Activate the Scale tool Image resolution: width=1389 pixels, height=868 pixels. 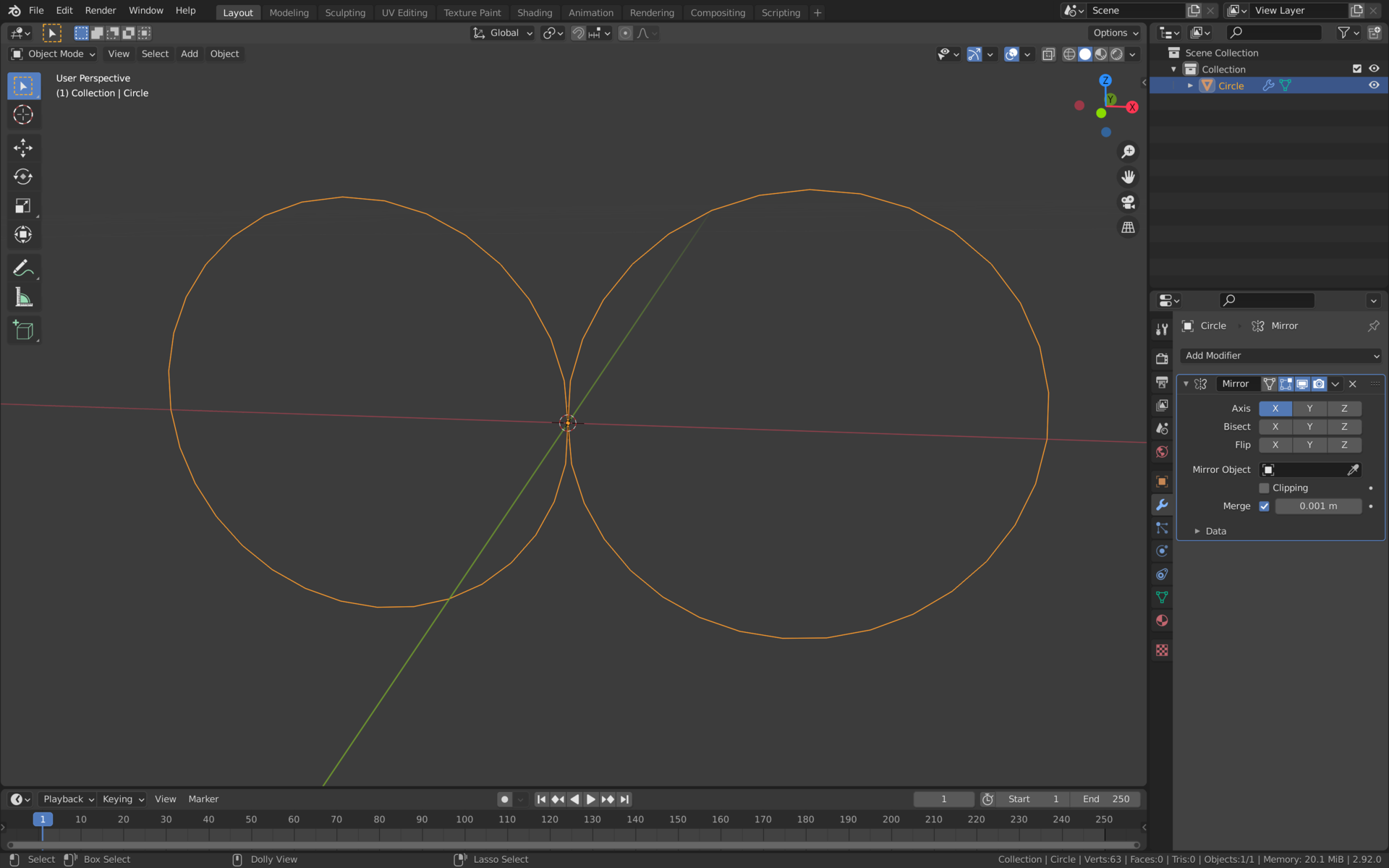pos(23,205)
